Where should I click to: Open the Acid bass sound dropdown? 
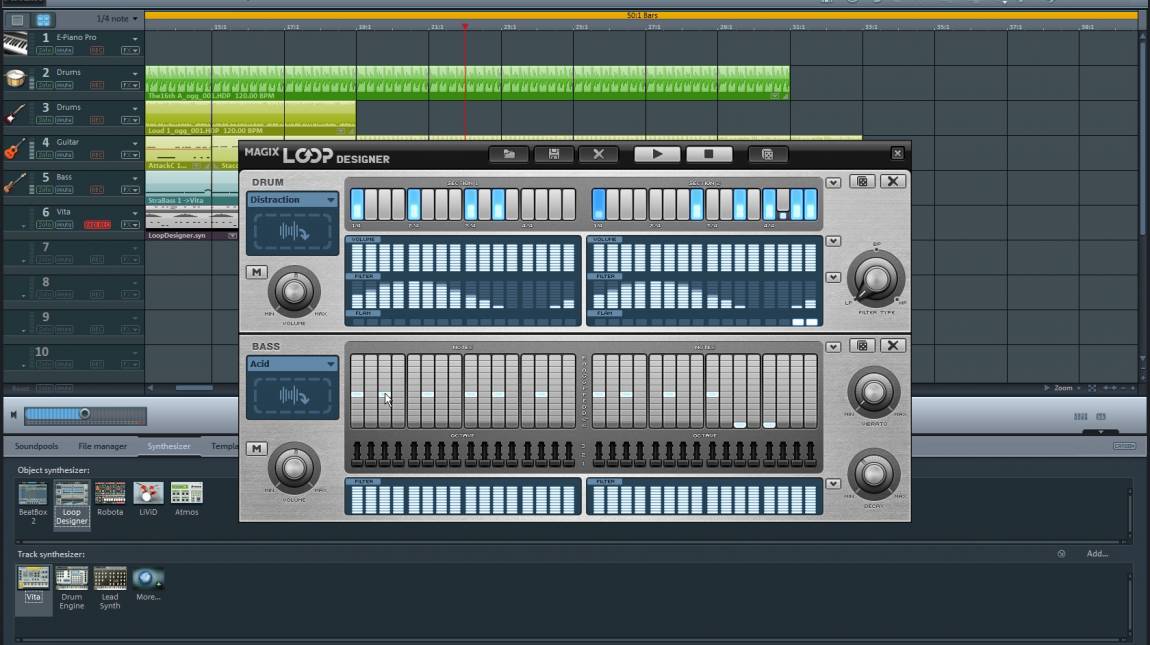pos(293,364)
